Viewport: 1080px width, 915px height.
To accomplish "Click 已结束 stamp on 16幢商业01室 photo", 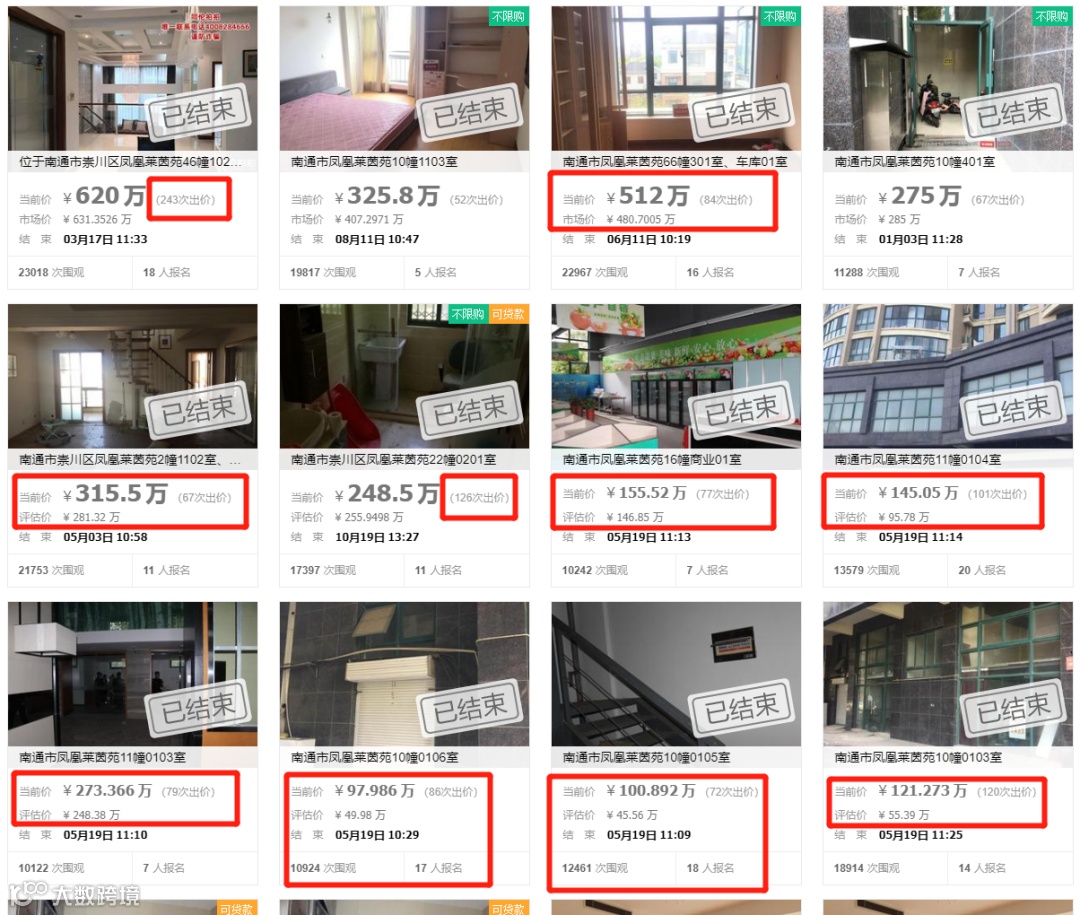I will (x=742, y=410).
